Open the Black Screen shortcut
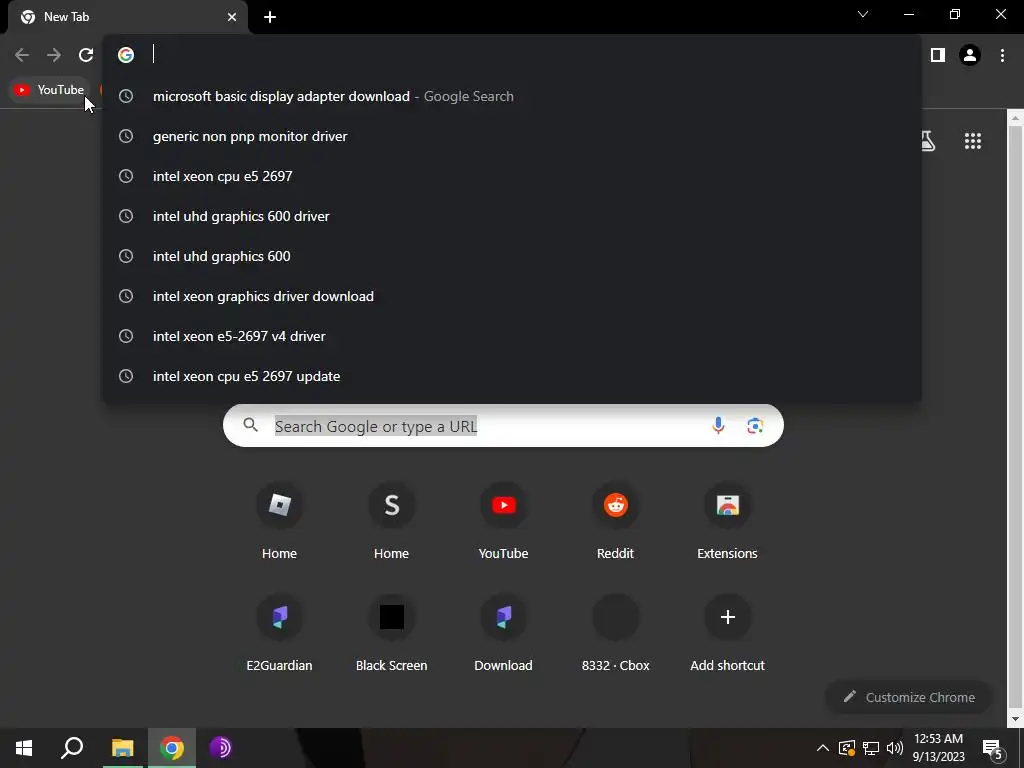This screenshot has height=768, width=1024. point(391,633)
